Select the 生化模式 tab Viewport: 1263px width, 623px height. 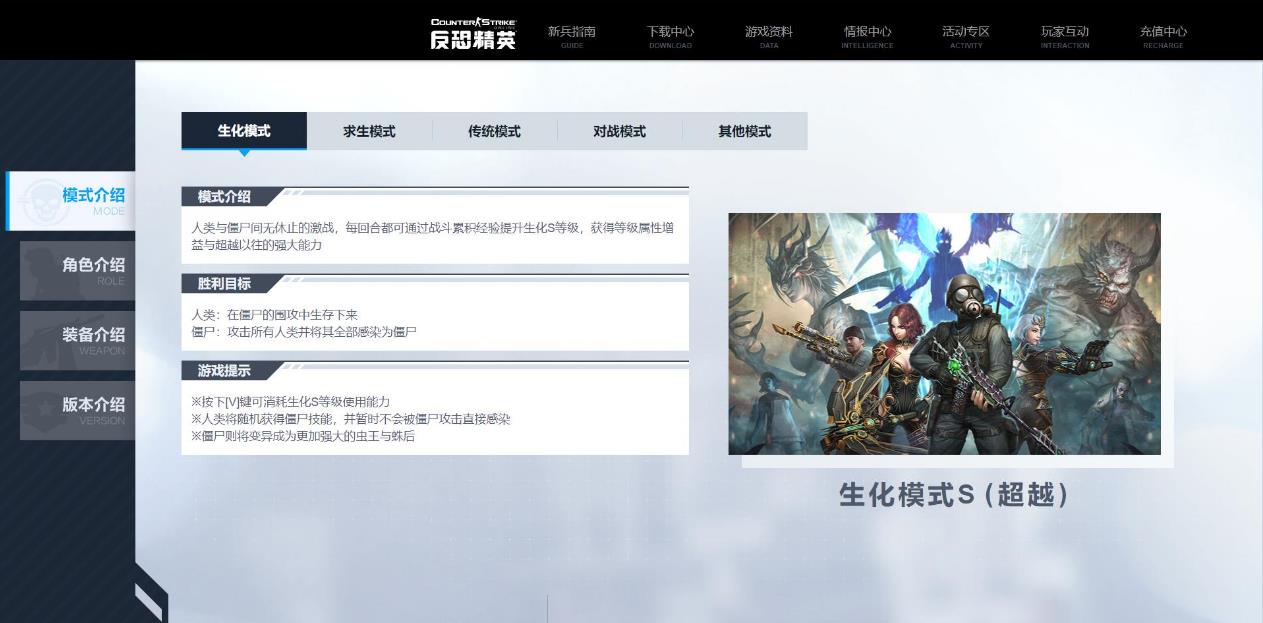pos(244,131)
